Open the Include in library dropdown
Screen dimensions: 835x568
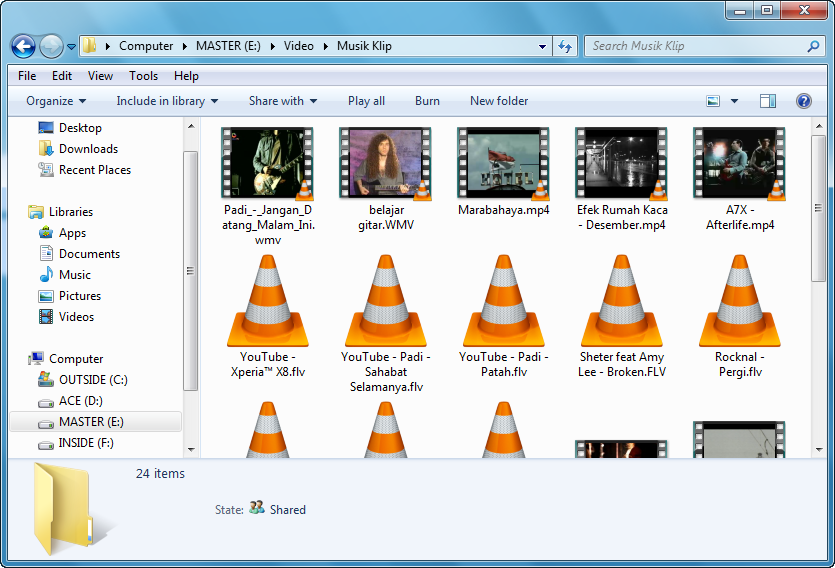click(x=167, y=101)
